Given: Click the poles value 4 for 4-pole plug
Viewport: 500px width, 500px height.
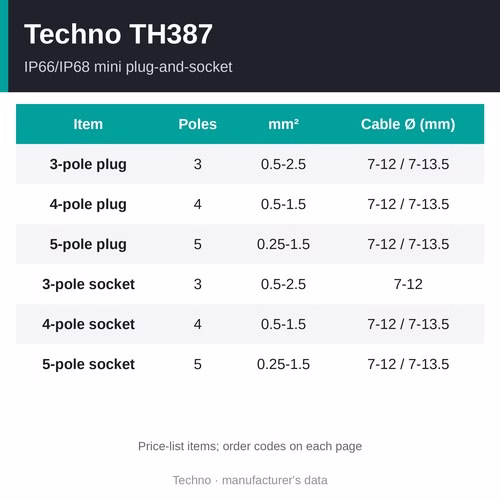Looking at the screenshot, I should [198, 204].
